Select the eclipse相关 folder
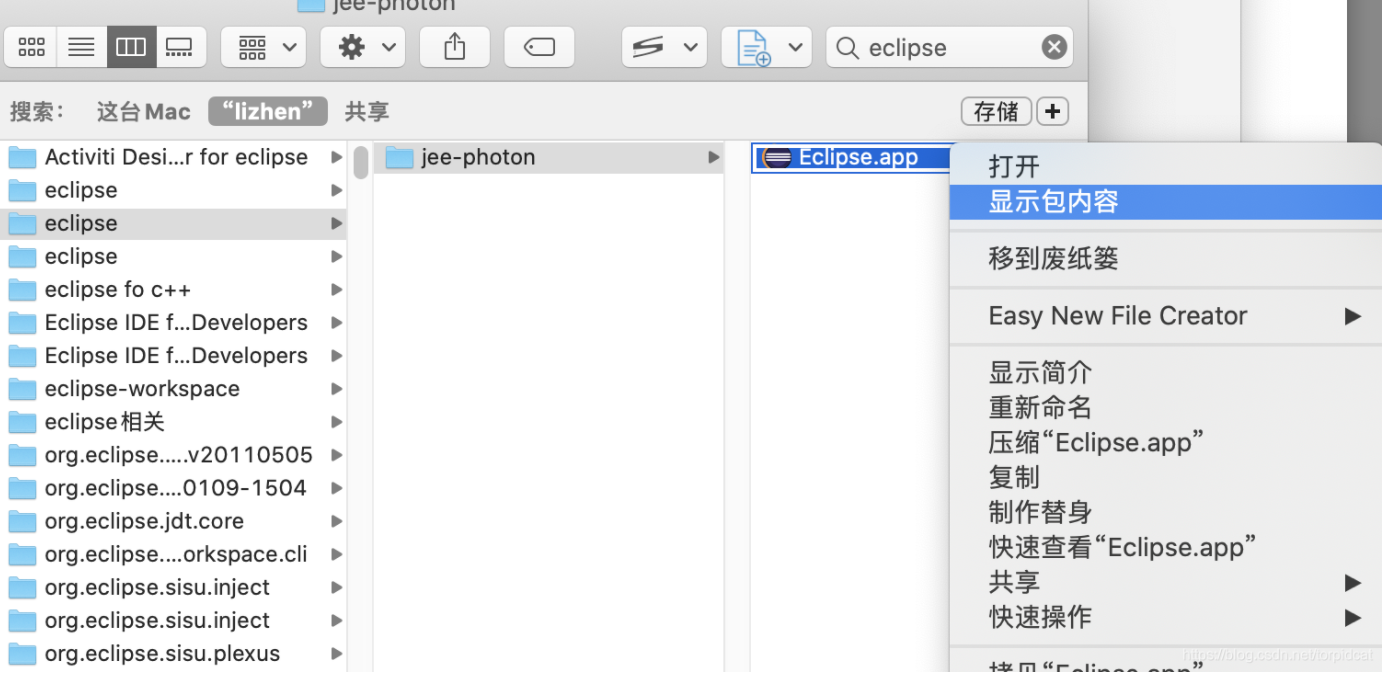Image resolution: width=1386 pixels, height=676 pixels. [x=174, y=421]
